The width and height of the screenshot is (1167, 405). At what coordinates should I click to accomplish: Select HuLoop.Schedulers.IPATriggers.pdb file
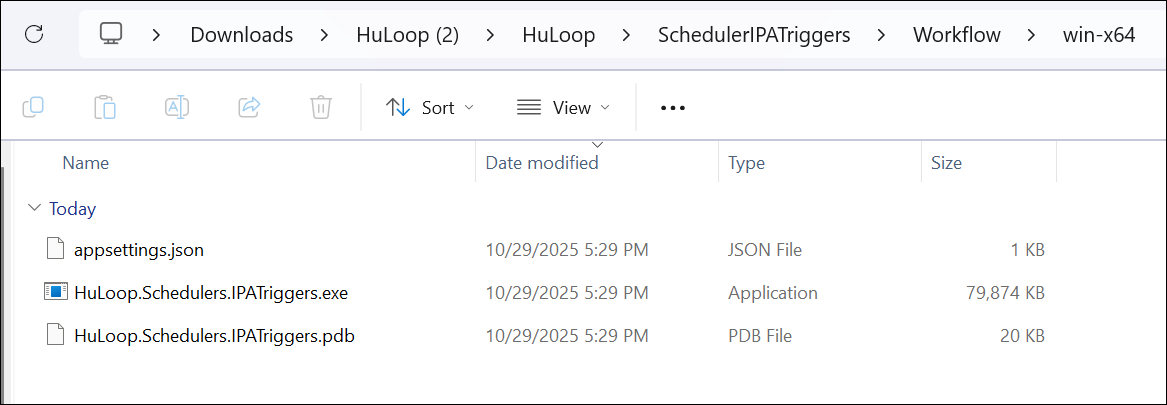(214, 336)
